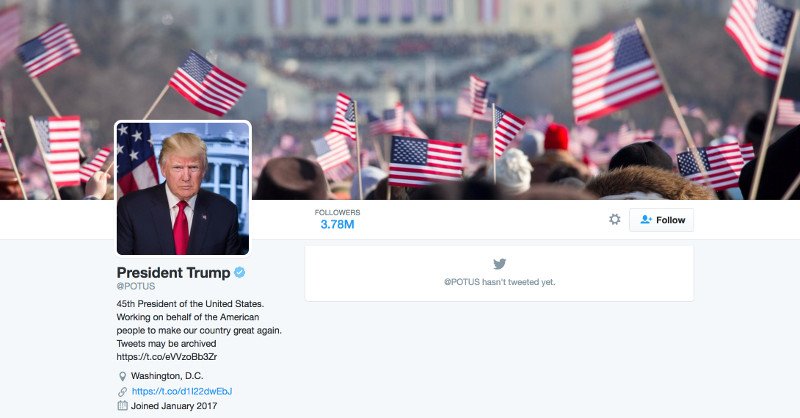Screen dimensions: 800x418
Task: Click the location pin icon
Action: click(122, 376)
